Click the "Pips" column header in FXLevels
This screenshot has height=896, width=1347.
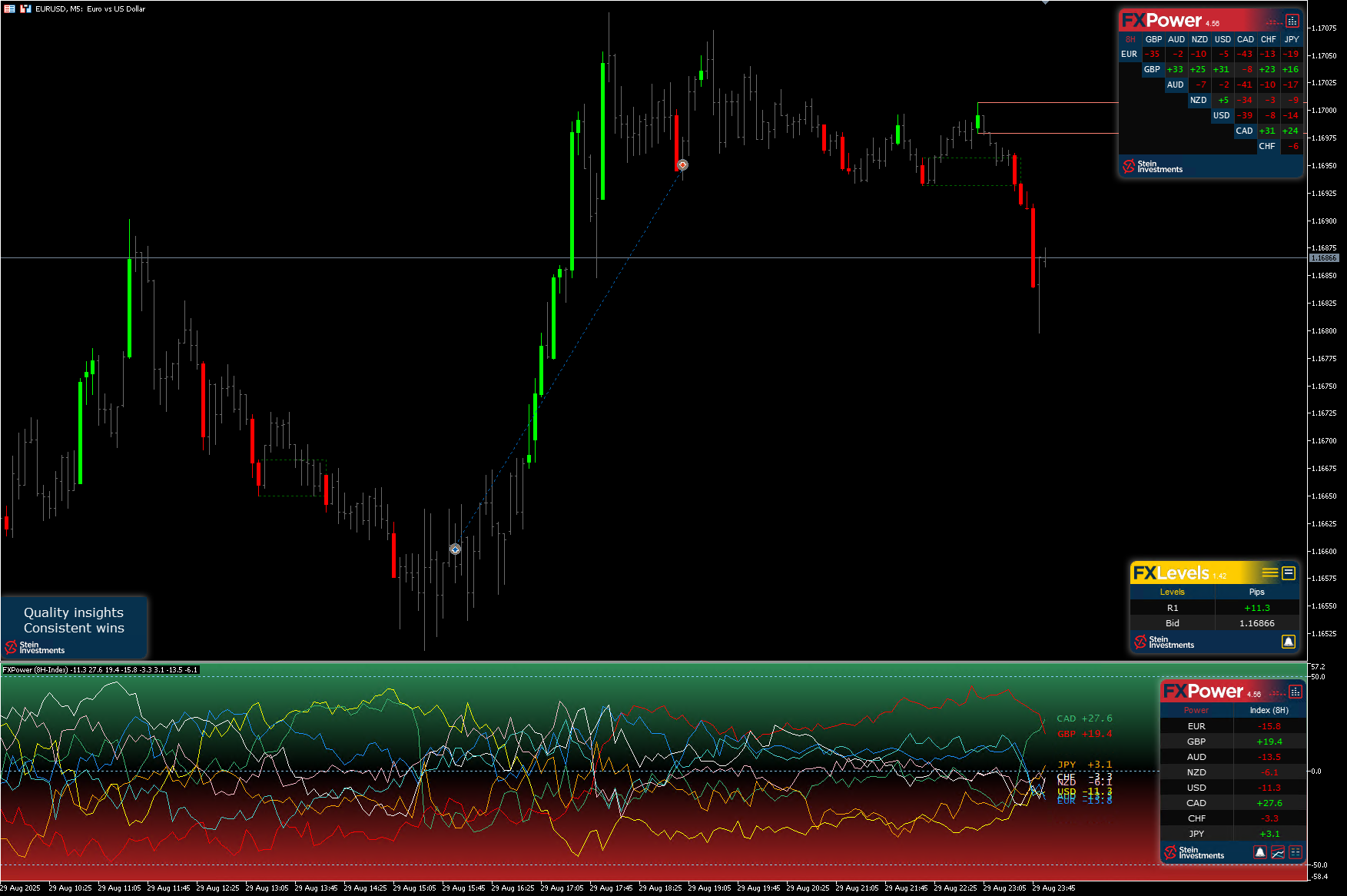click(x=1257, y=592)
